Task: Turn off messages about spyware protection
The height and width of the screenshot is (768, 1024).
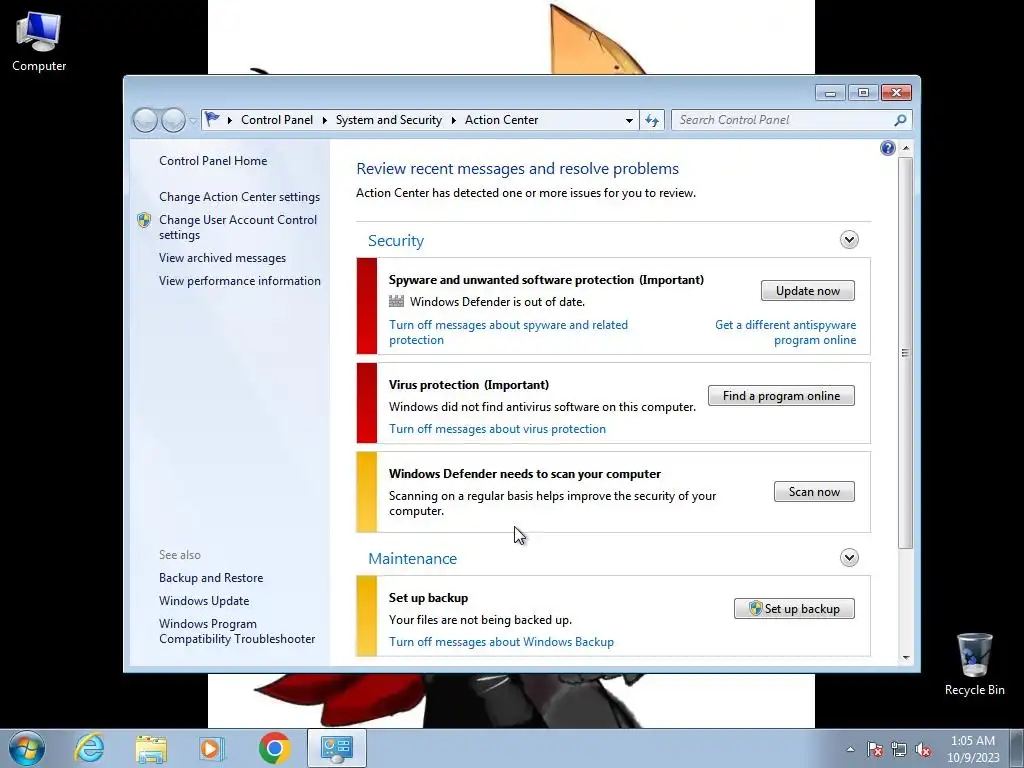Action: 508,332
